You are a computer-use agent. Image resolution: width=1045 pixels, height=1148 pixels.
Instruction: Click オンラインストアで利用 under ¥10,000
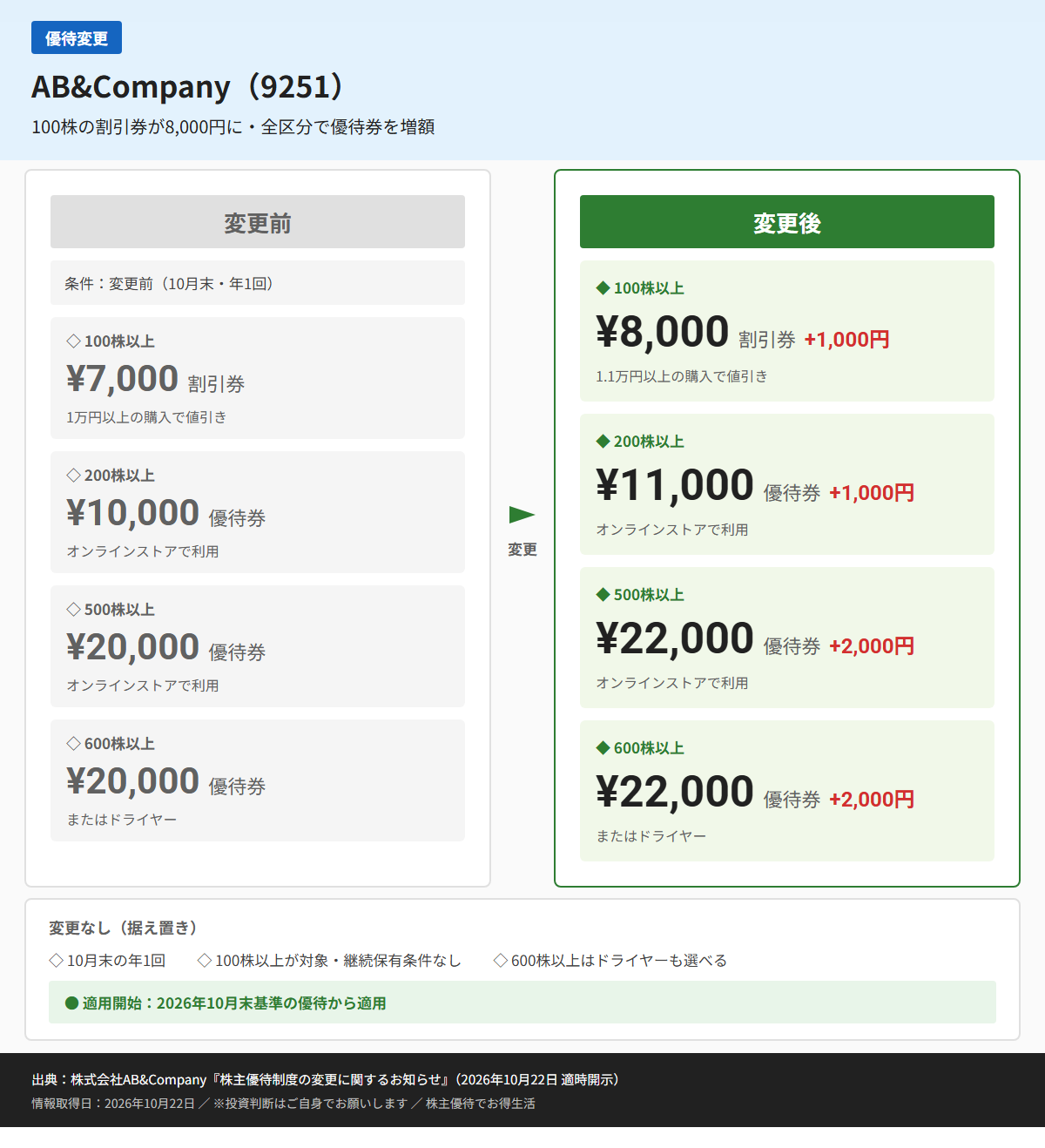click(x=143, y=551)
